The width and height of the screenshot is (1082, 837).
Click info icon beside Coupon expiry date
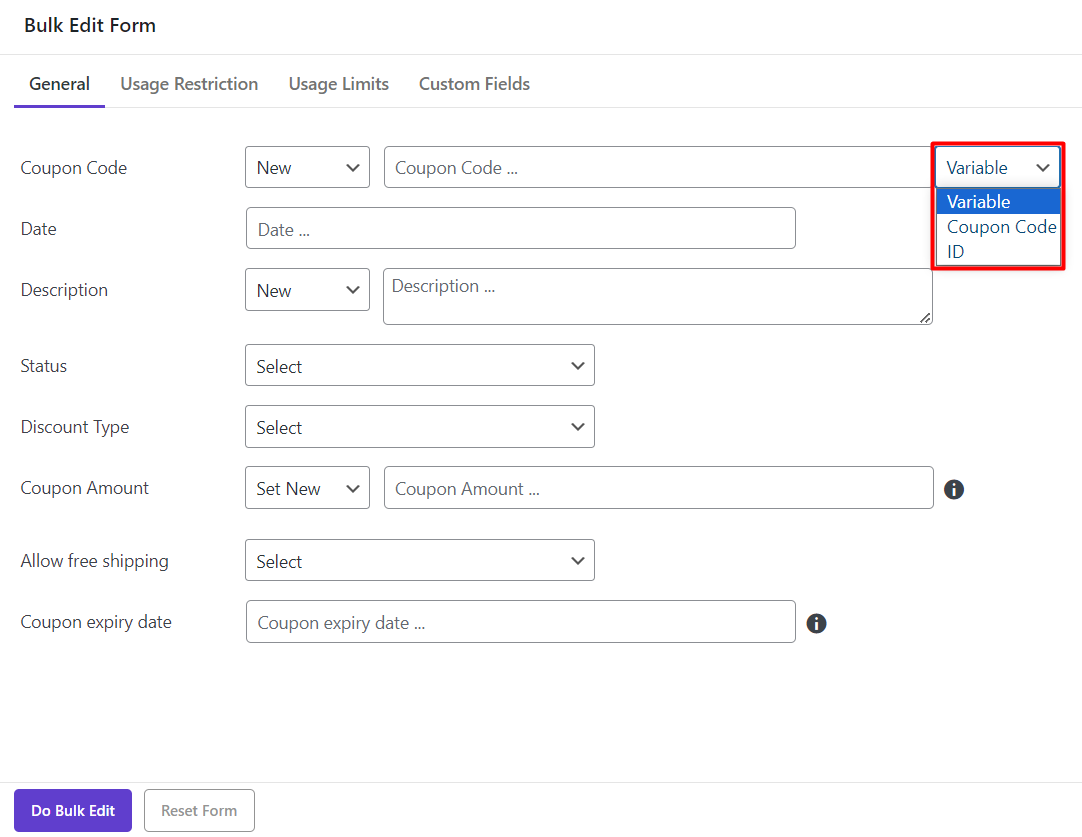pyautogui.click(x=816, y=623)
